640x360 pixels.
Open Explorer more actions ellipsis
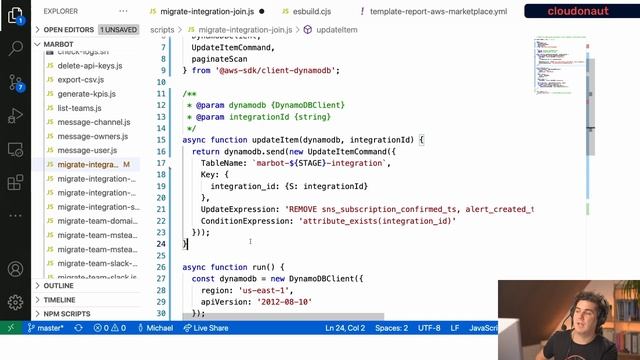123,11
